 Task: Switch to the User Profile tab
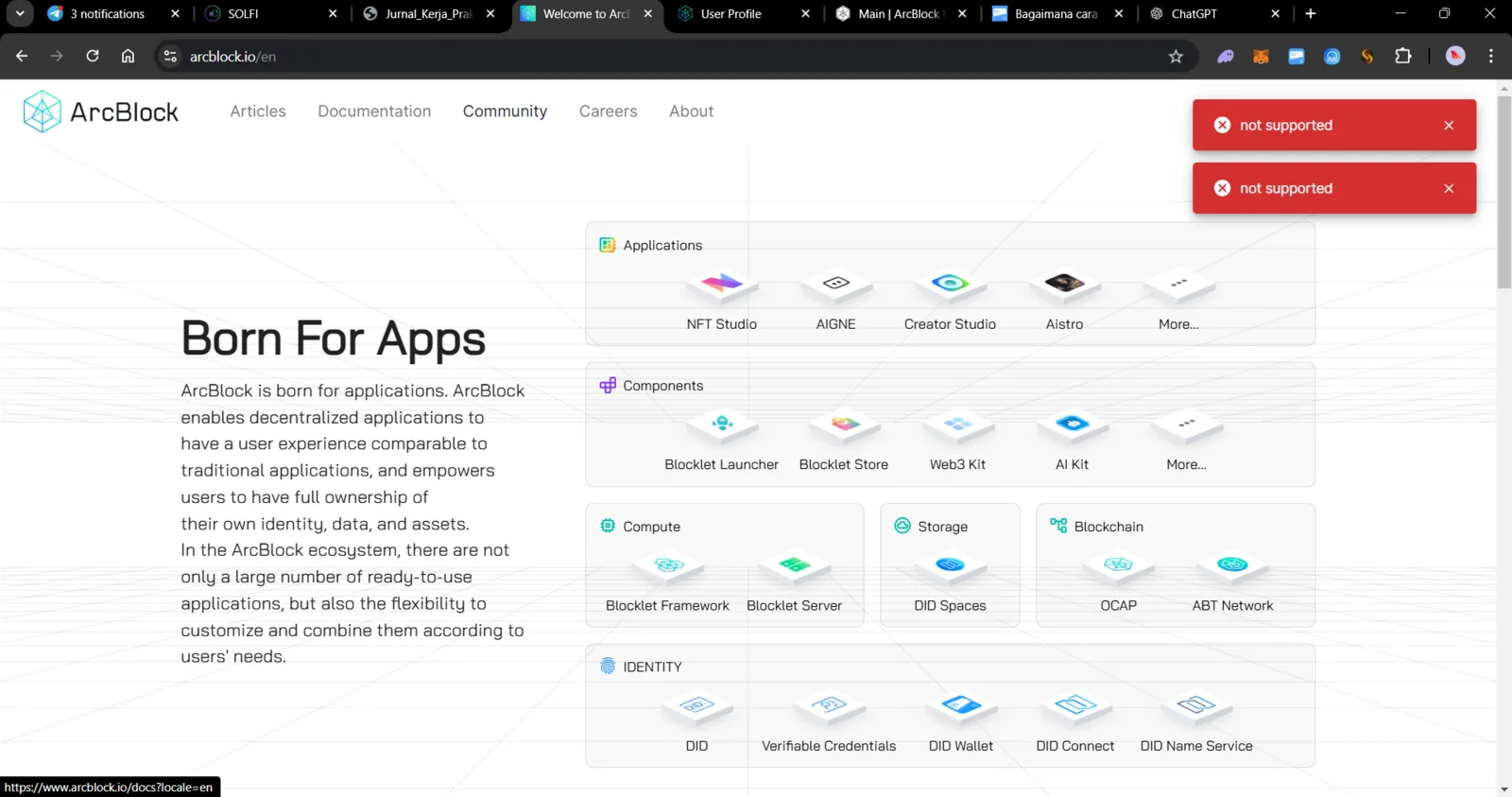(x=744, y=14)
